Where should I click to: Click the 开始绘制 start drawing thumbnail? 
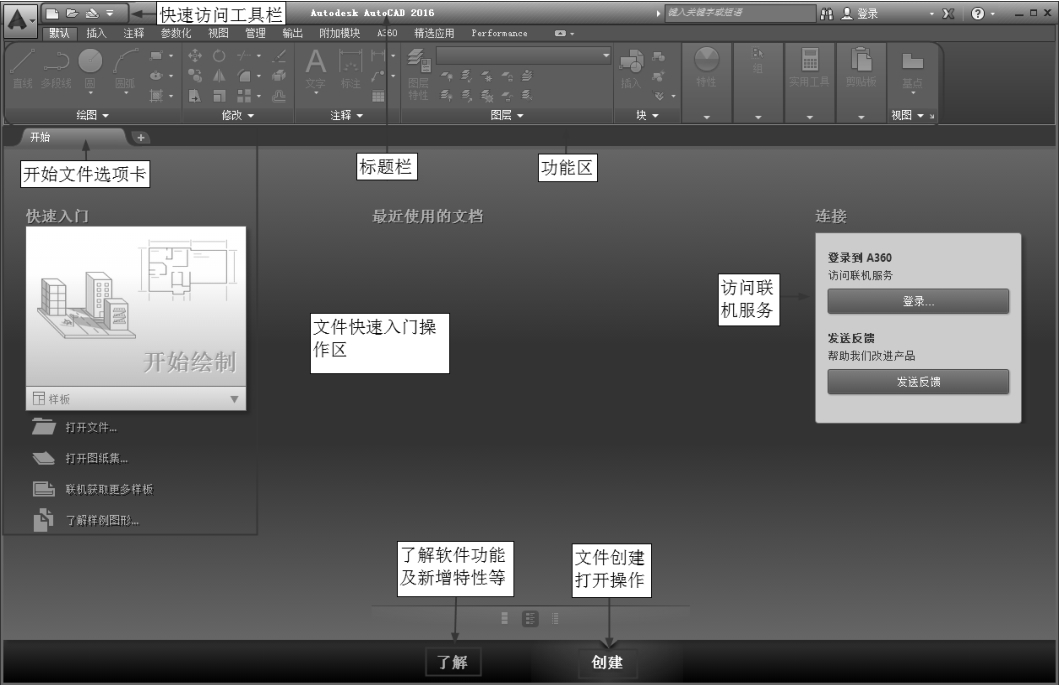coord(136,306)
